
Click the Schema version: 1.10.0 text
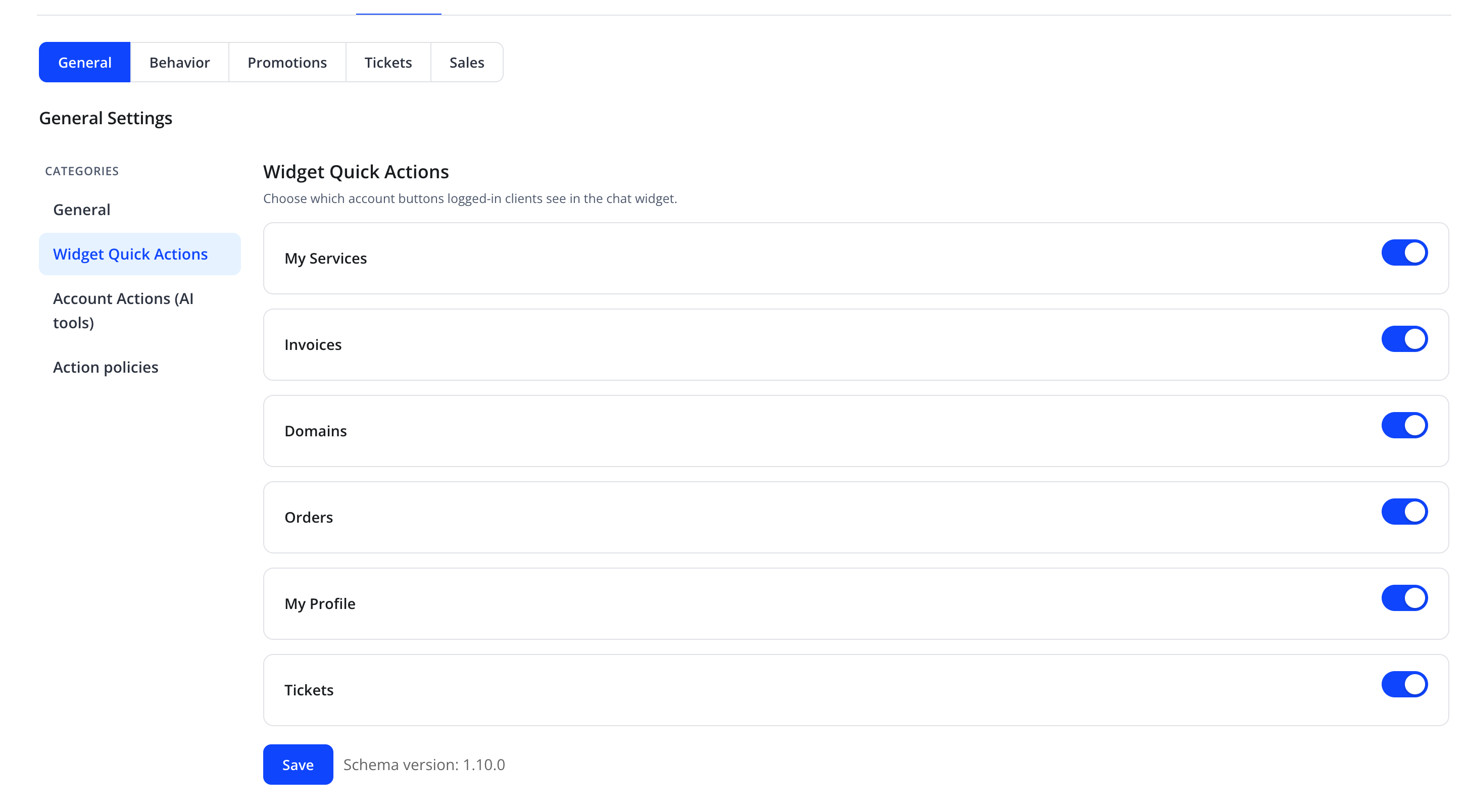(424, 765)
